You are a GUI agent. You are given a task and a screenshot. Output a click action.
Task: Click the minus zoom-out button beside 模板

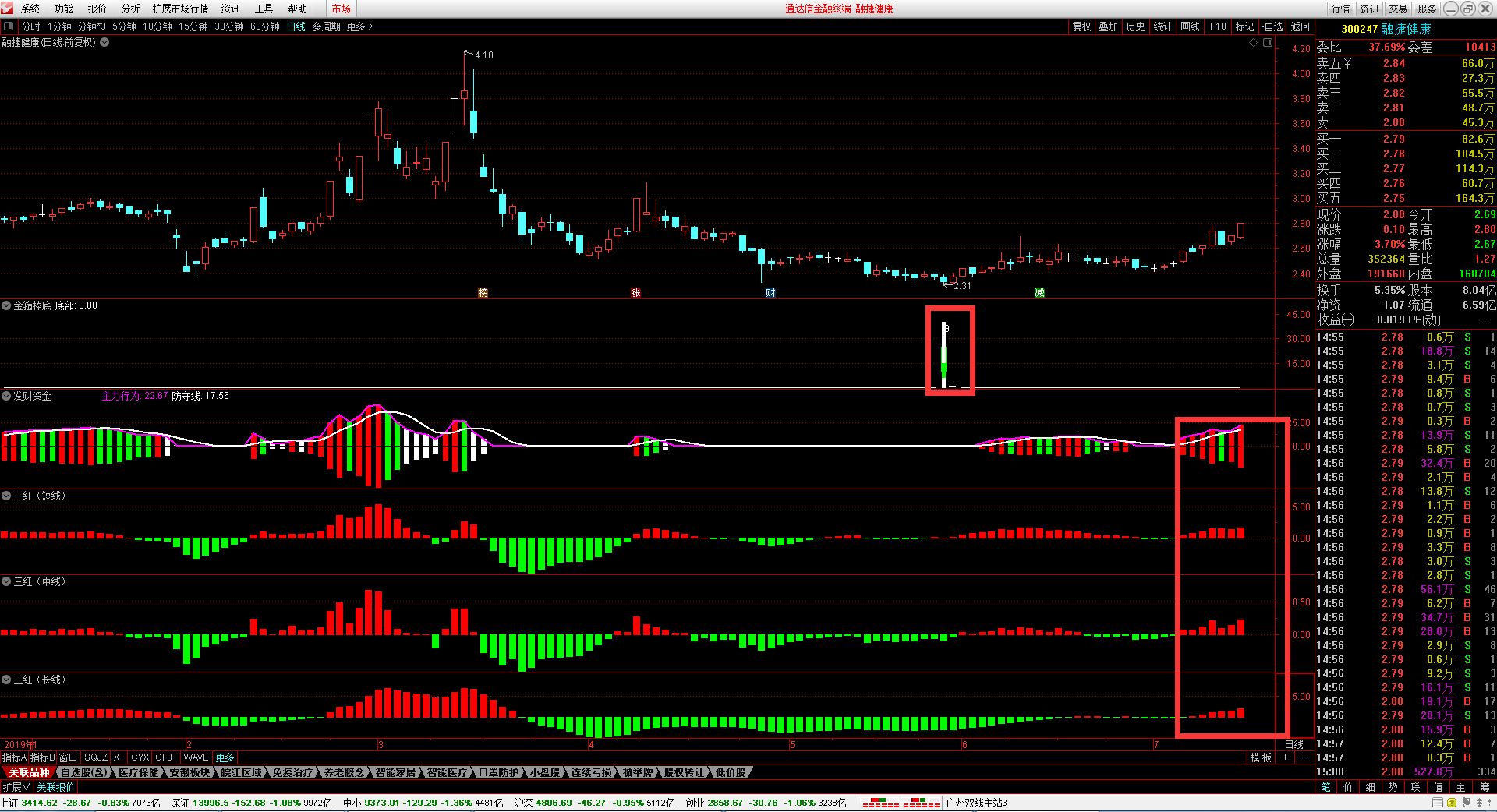coord(1304,757)
